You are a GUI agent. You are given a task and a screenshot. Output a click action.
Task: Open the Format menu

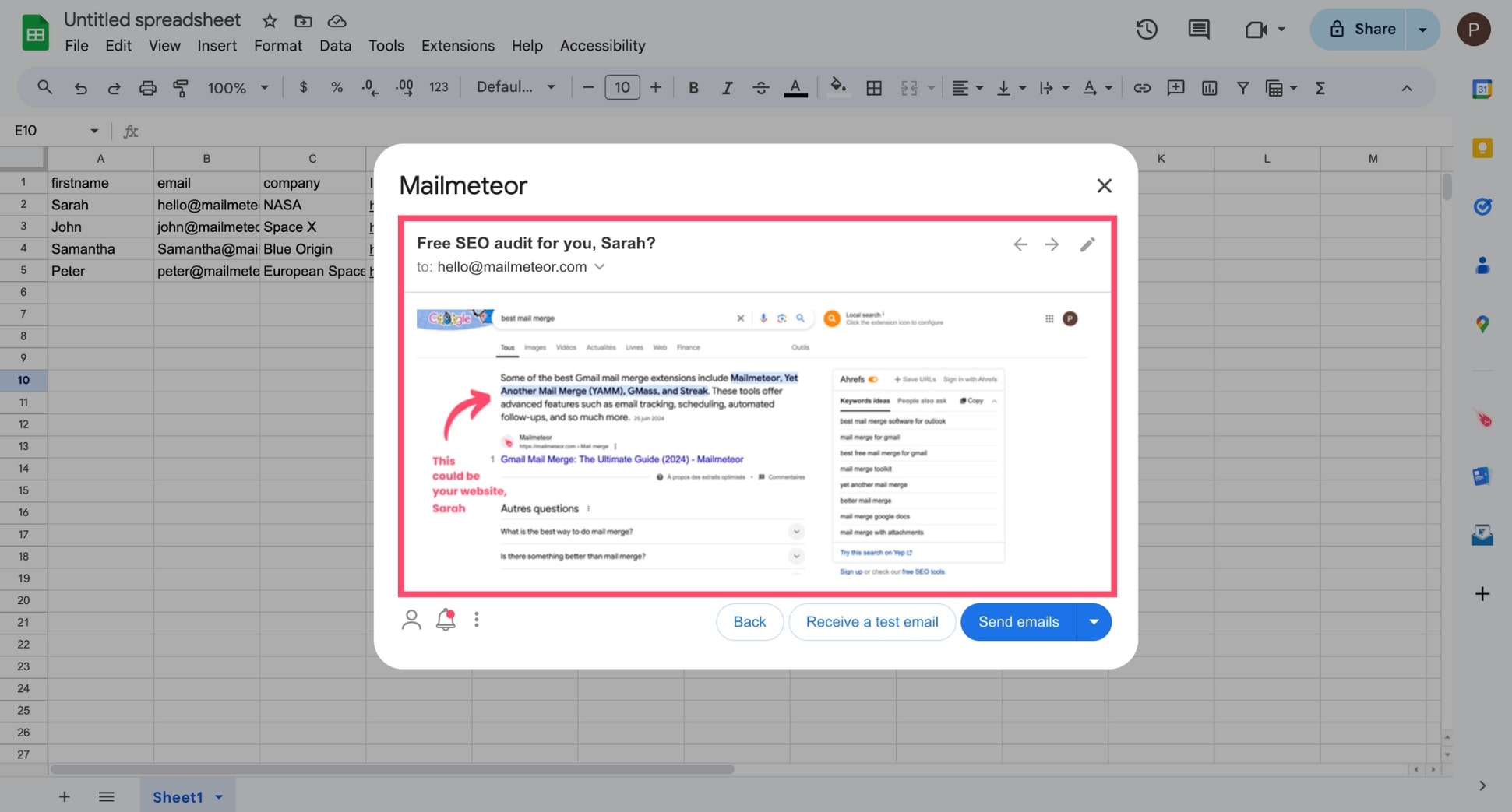coord(278,46)
